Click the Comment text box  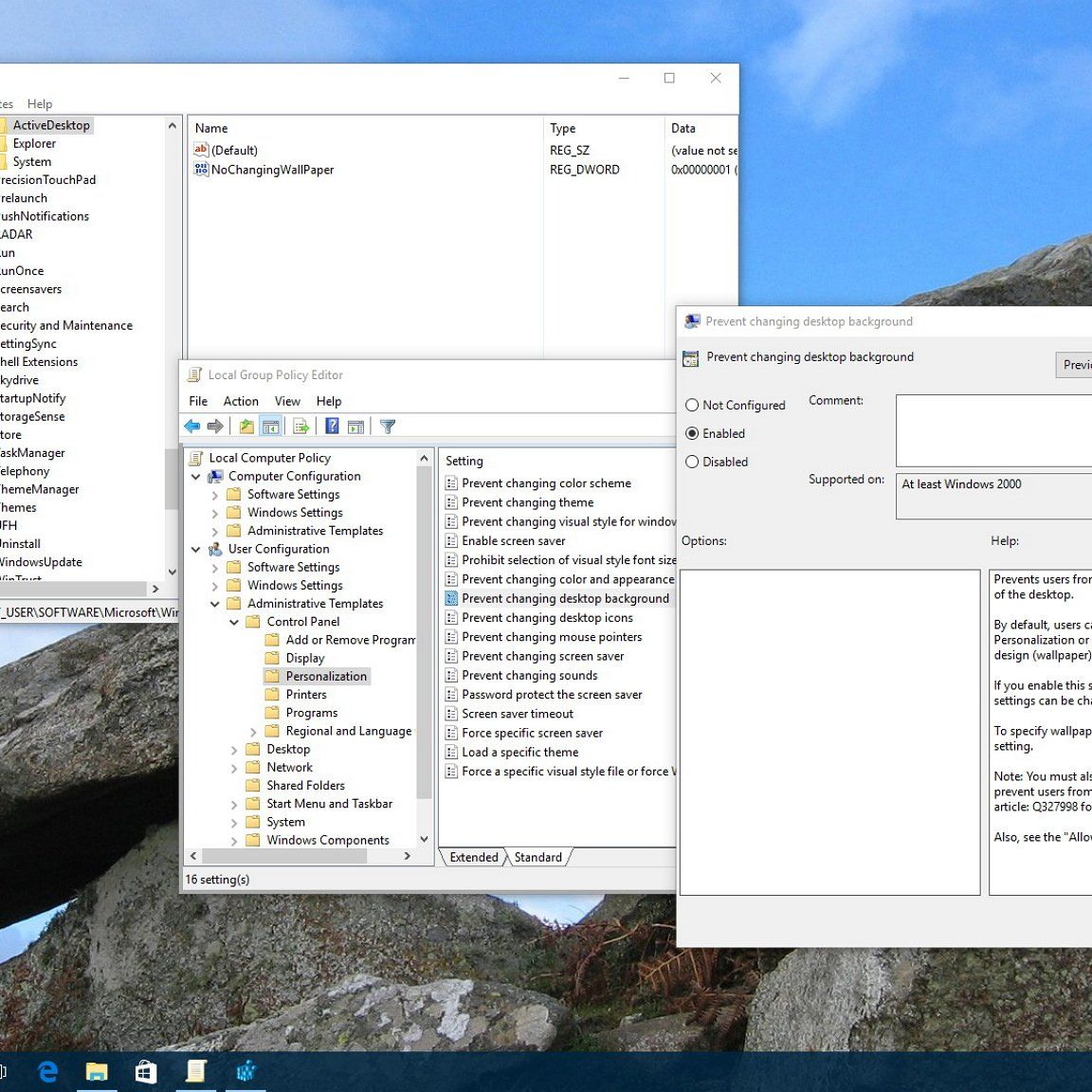[993, 430]
